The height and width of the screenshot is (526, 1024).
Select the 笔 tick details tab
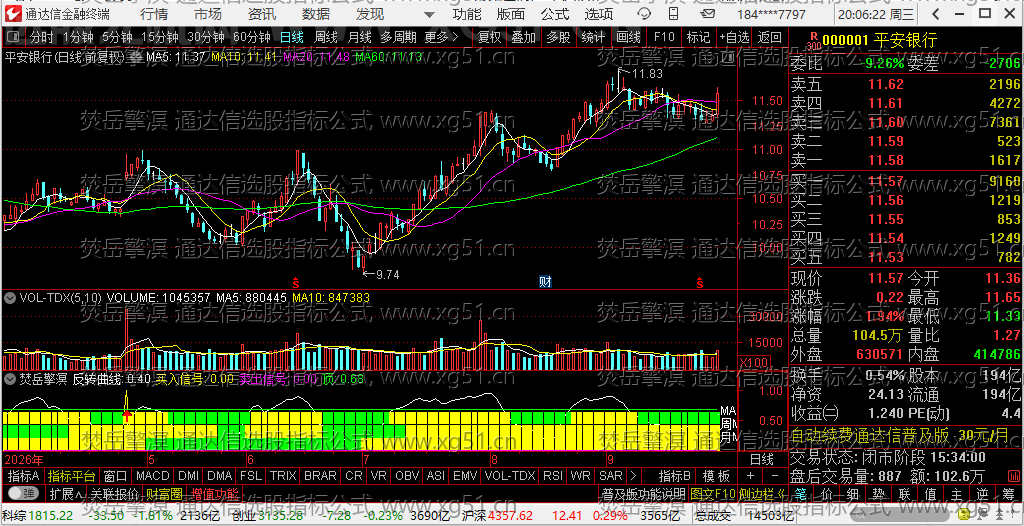800,492
